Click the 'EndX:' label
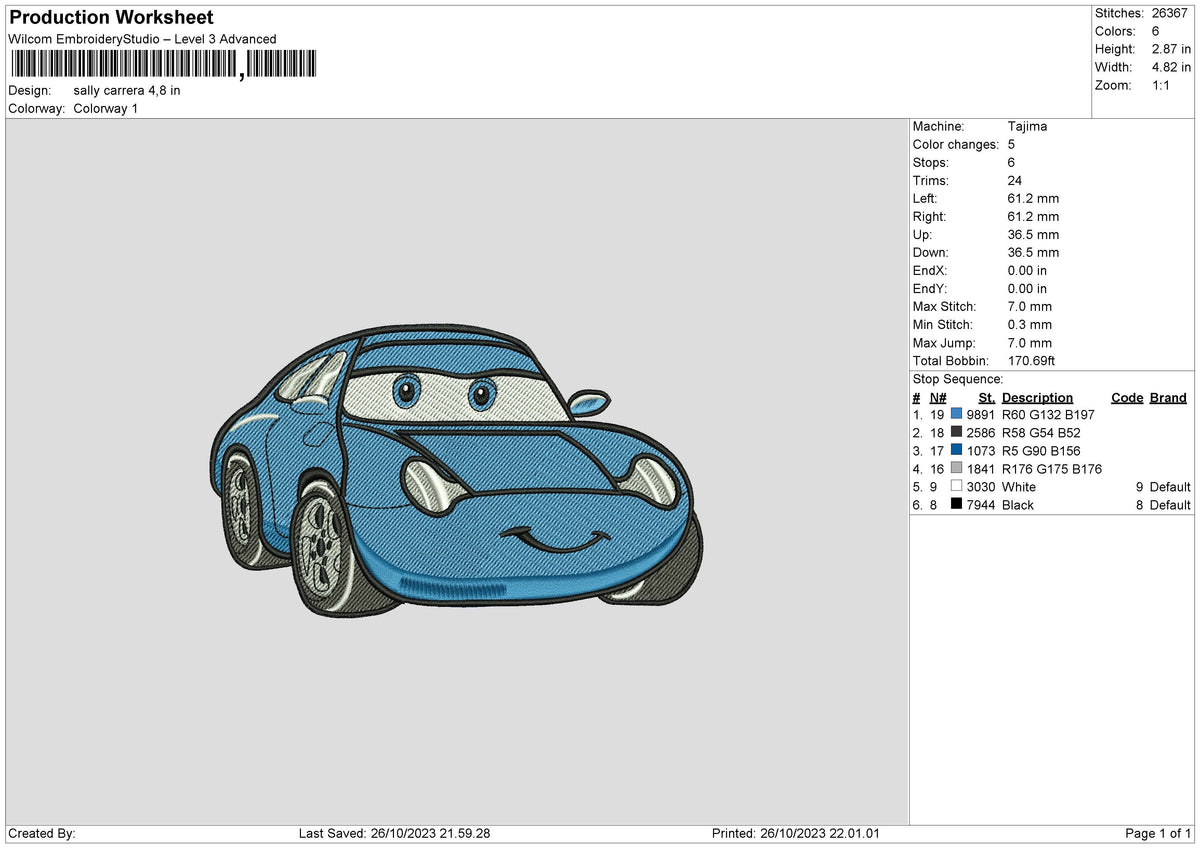The image size is (1200, 848). point(930,271)
